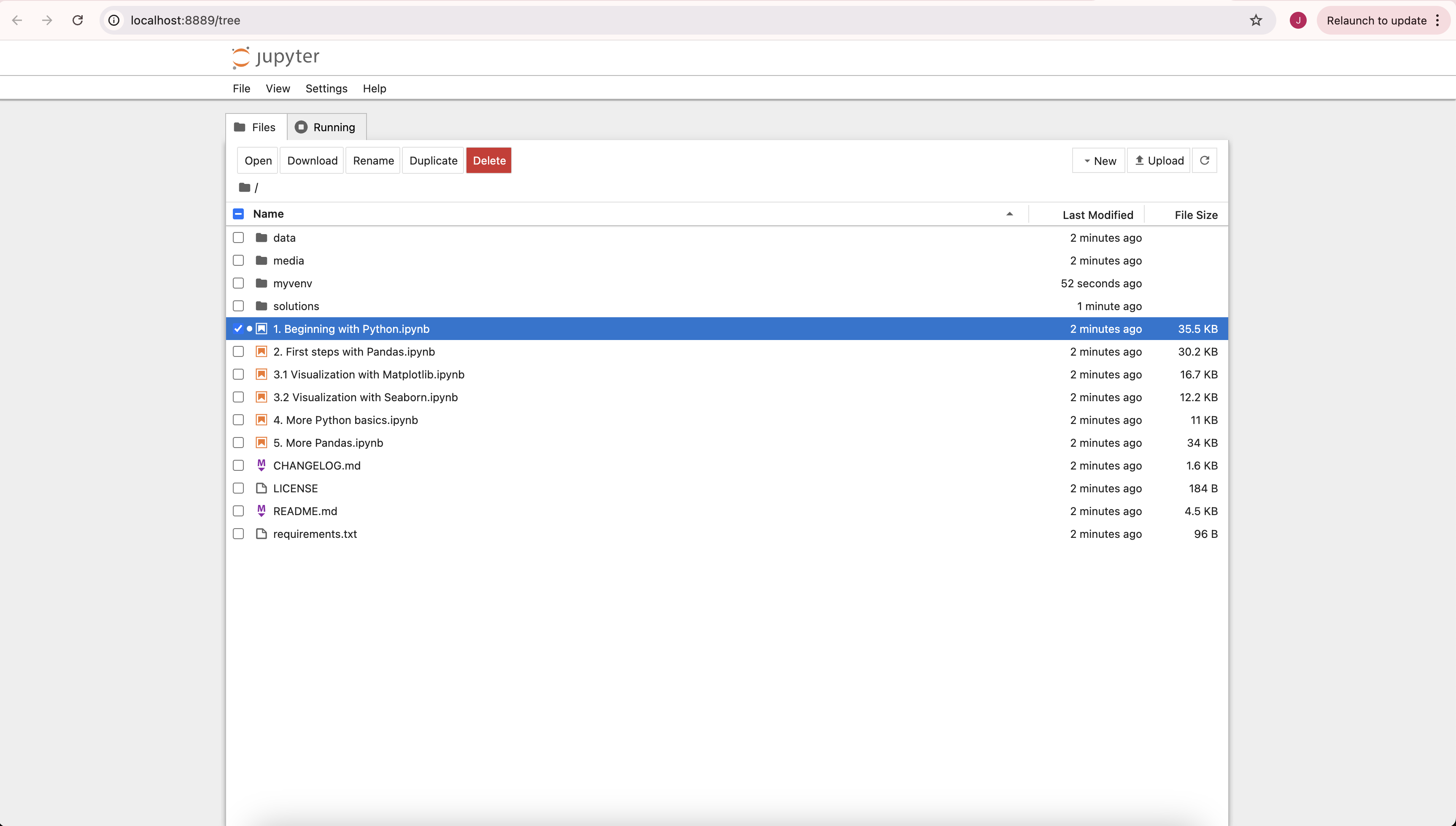Bookmark page with star icon
Image resolution: width=1456 pixels, height=826 pixels.
click(x=1256, y=20)
